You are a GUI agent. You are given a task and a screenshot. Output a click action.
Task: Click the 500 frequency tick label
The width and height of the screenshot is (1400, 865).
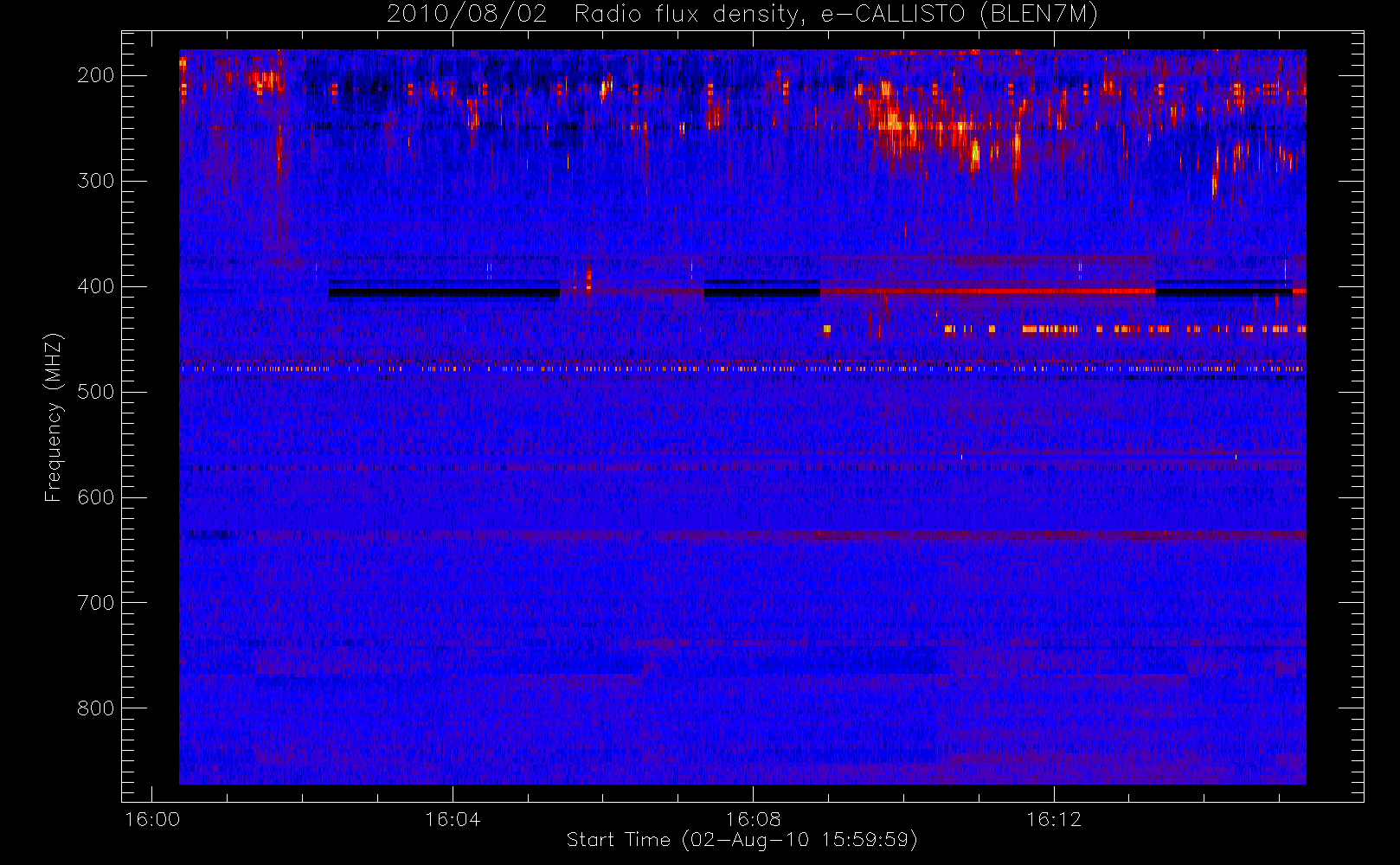(95, 392)
